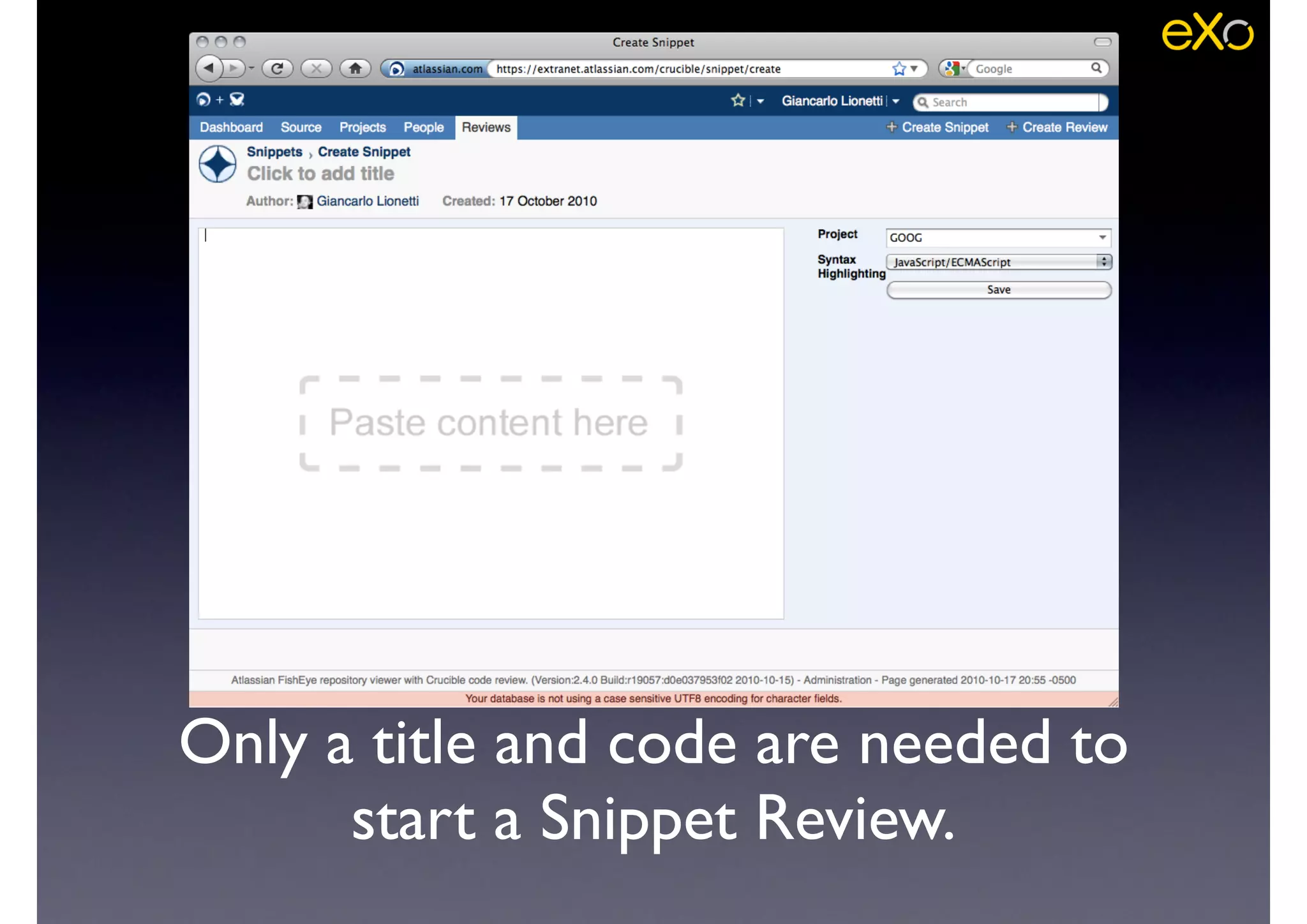Screen dimensions: 1307x924
Task: Open Giancarlo Lionetti user menu
Action: pos(840,101)
